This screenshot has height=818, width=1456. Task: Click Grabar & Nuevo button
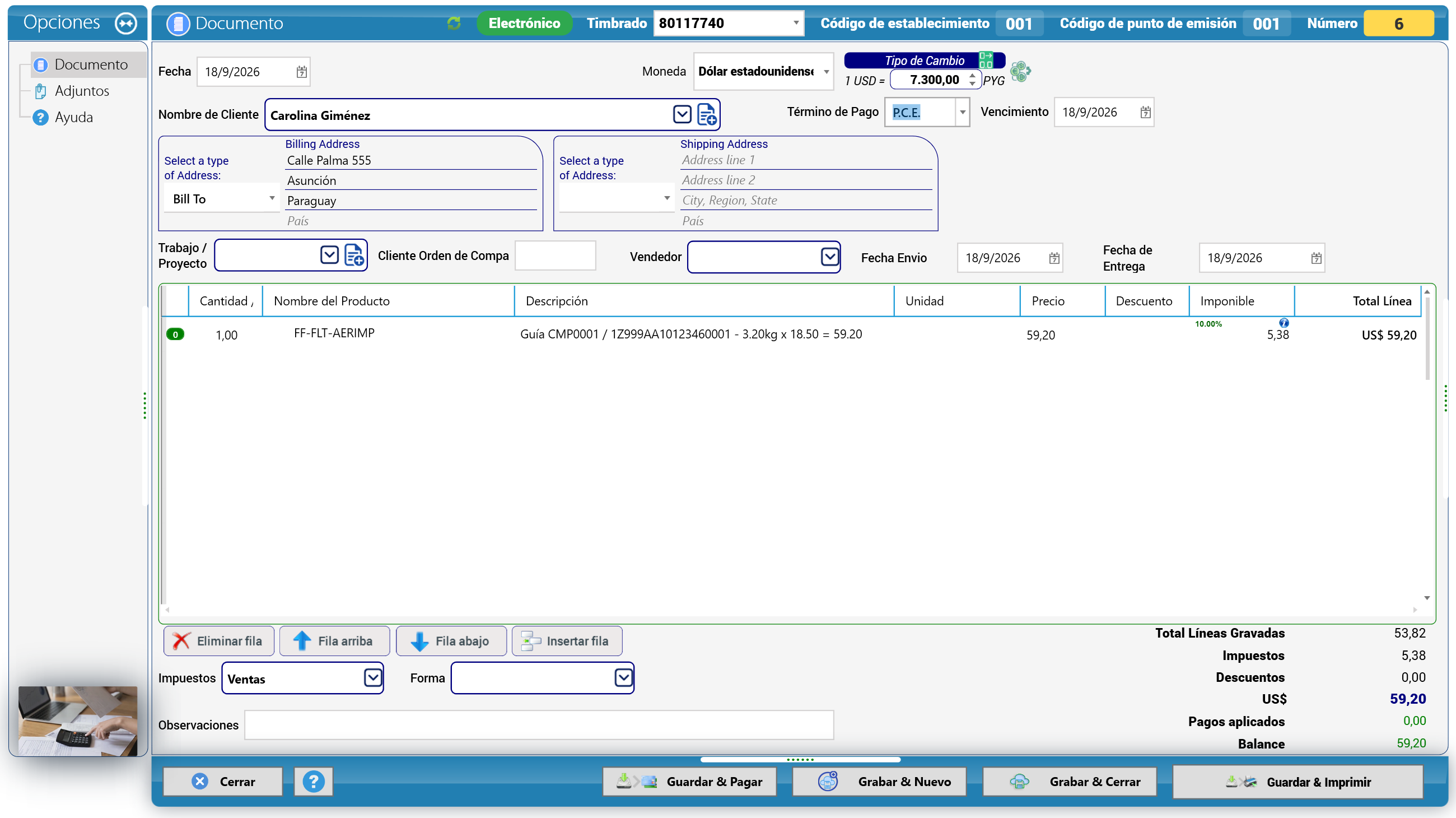point(879,781)
